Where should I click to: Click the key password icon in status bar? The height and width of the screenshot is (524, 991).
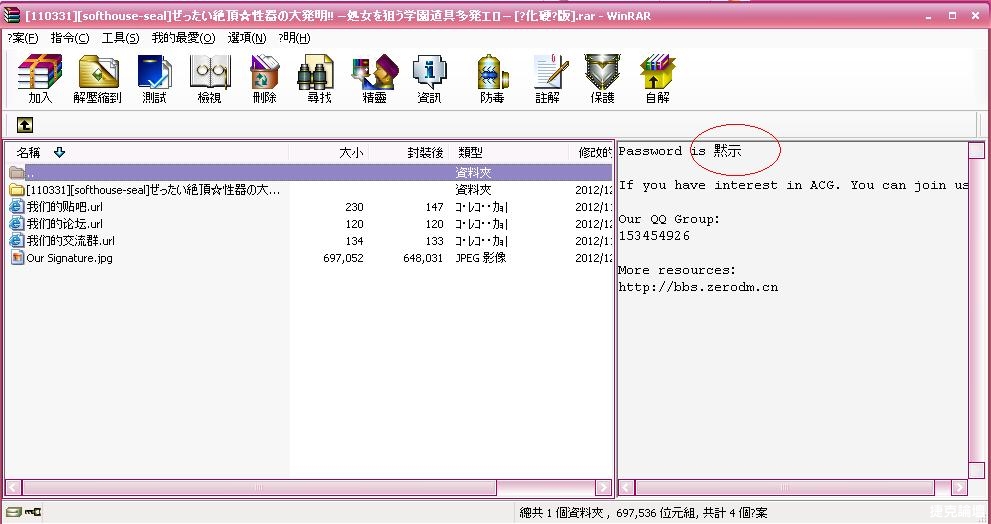click(33, 513)
